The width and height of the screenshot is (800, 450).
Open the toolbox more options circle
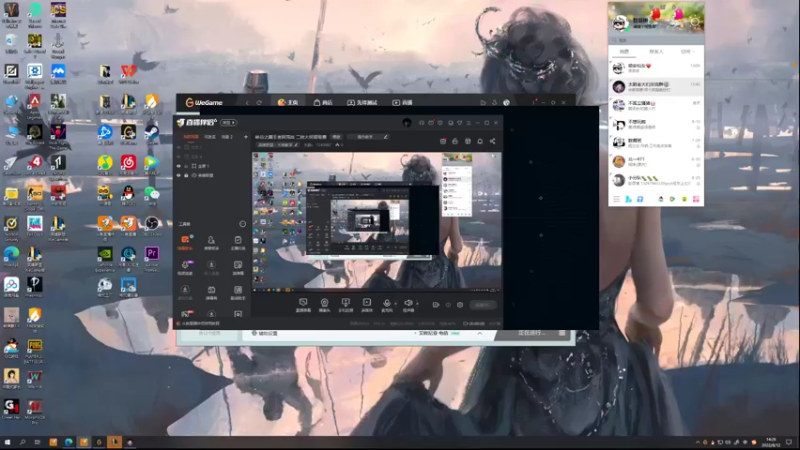coord(242,224)
